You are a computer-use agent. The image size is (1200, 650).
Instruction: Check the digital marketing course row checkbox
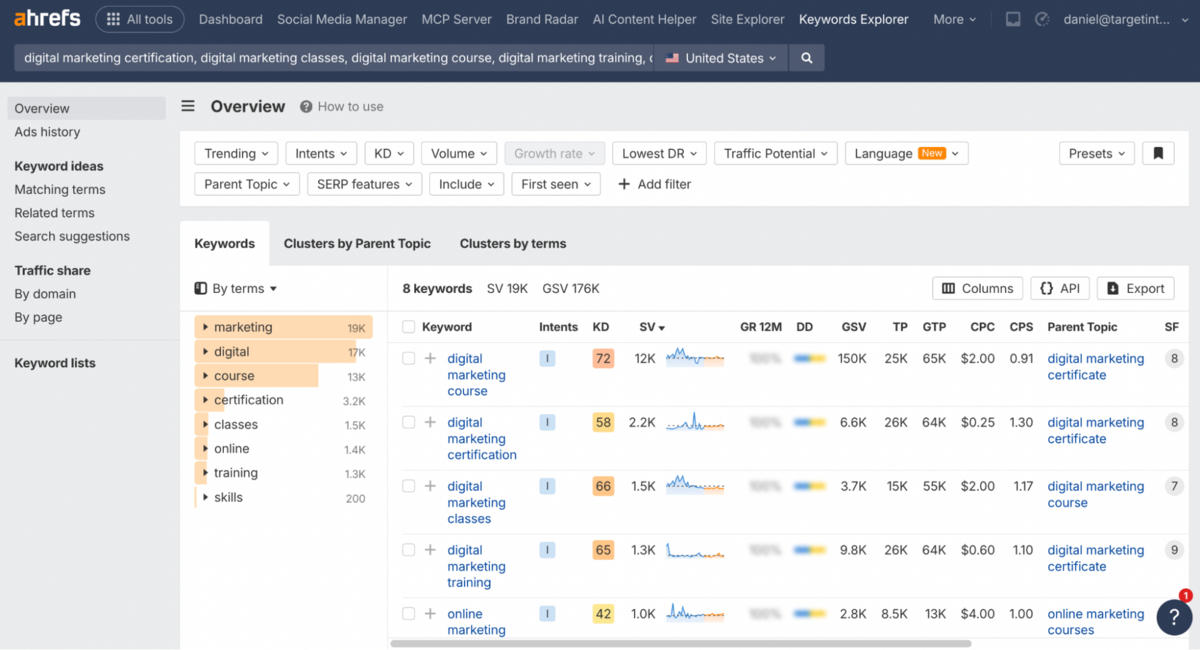408,358
